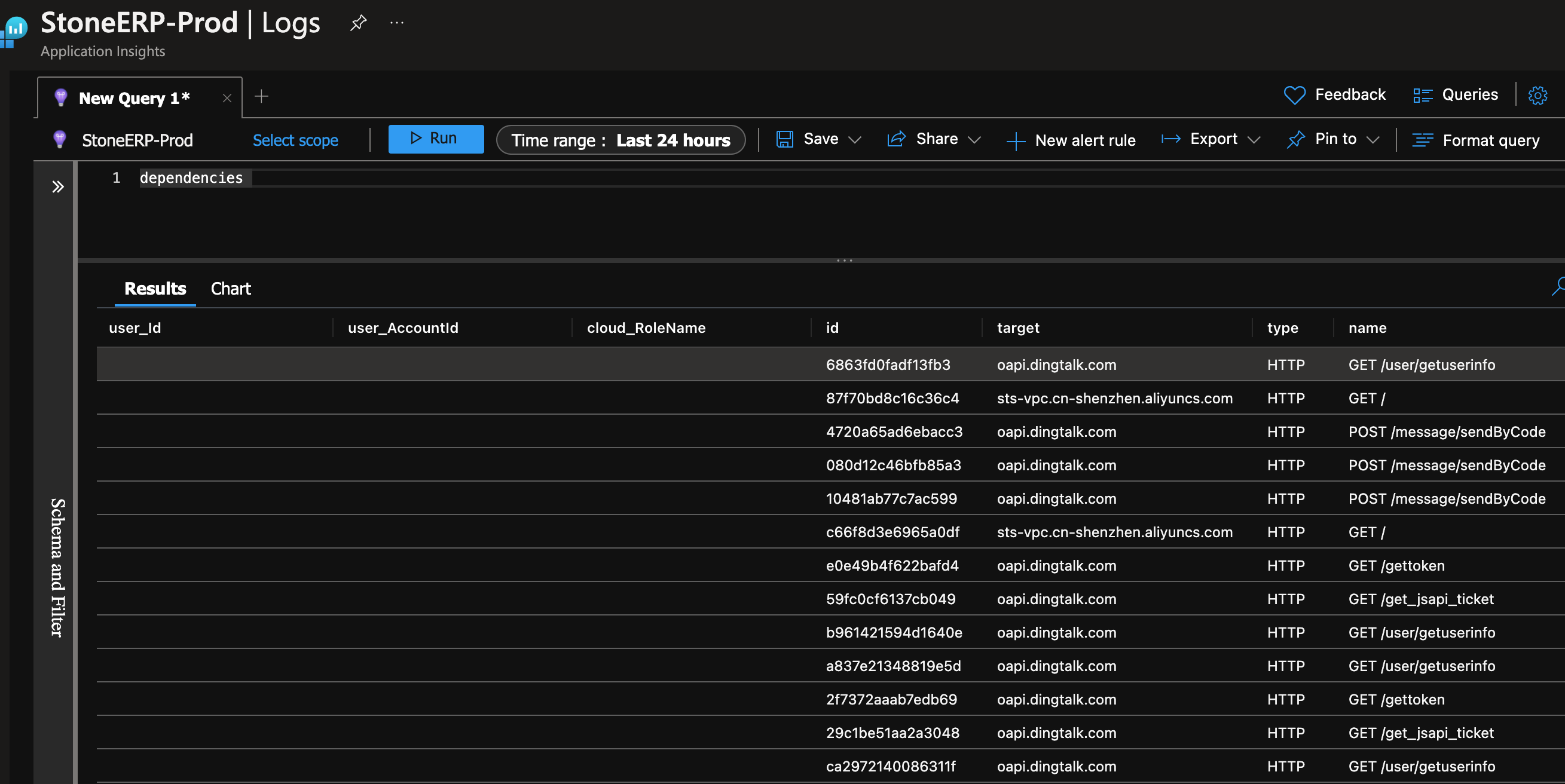Switch to the Chart tab
This screenshot has width=1565, height=784.
tap(230, 289)
